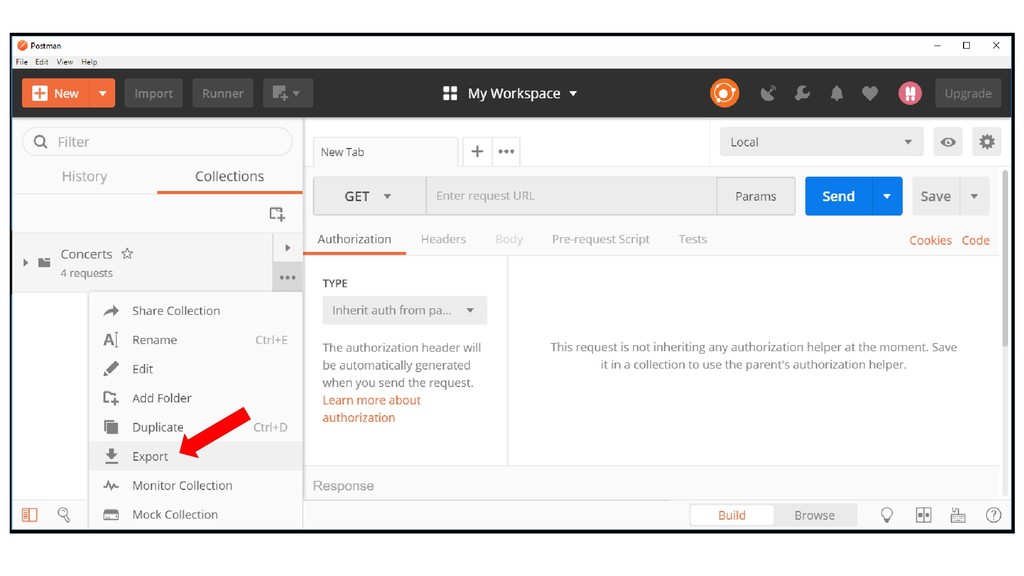Add a new request tab

(x=477, y=152)
